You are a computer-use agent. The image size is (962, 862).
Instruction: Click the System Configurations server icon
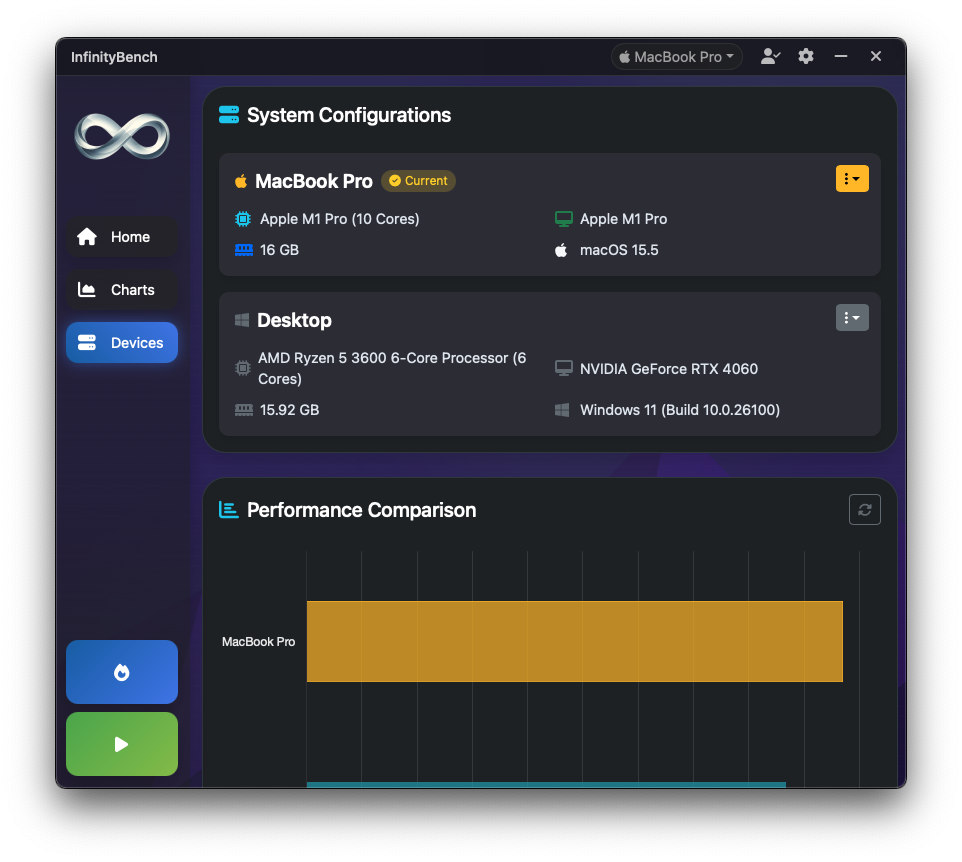(229, 115)
